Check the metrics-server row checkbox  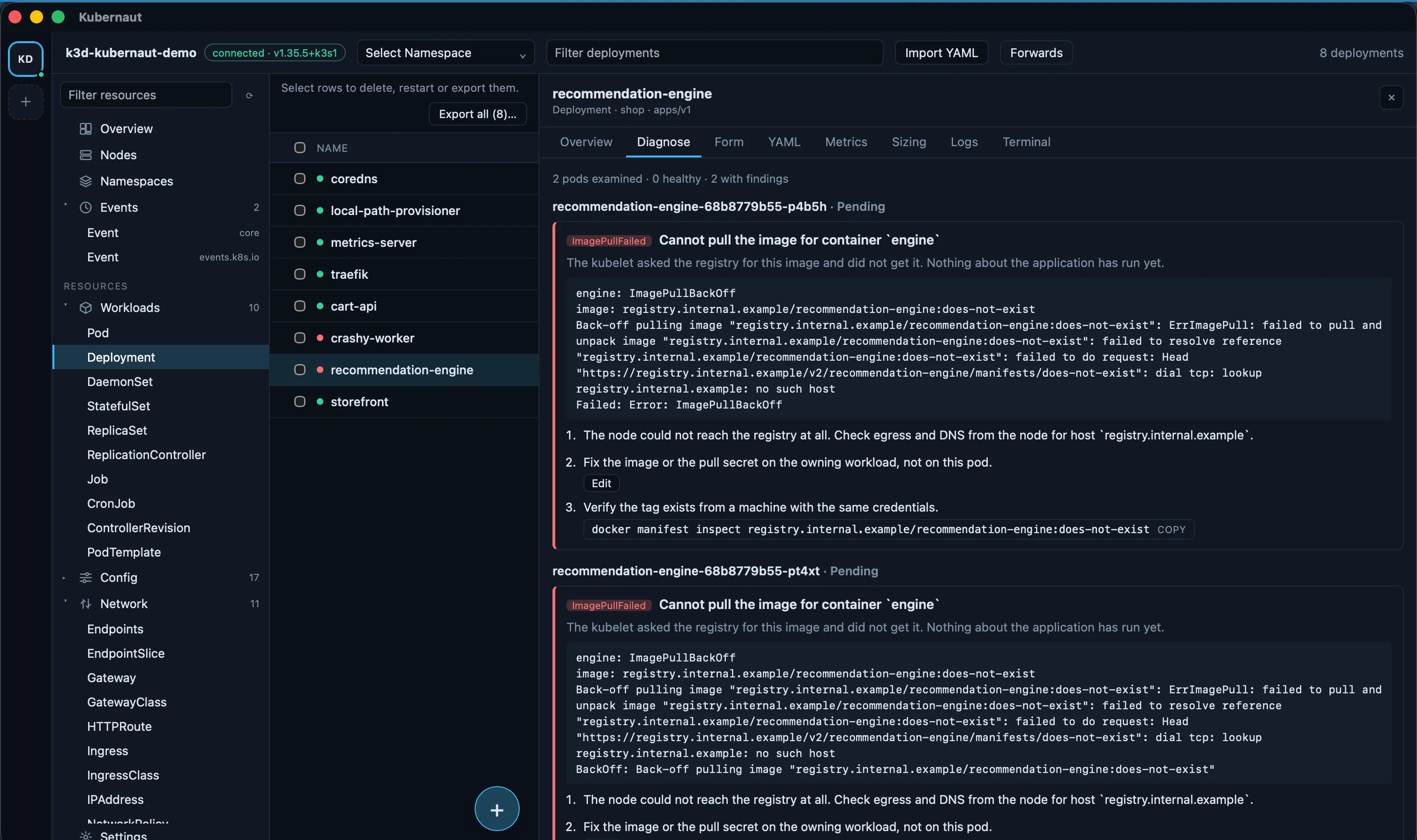pyautogui.click(x=300, y=242)
